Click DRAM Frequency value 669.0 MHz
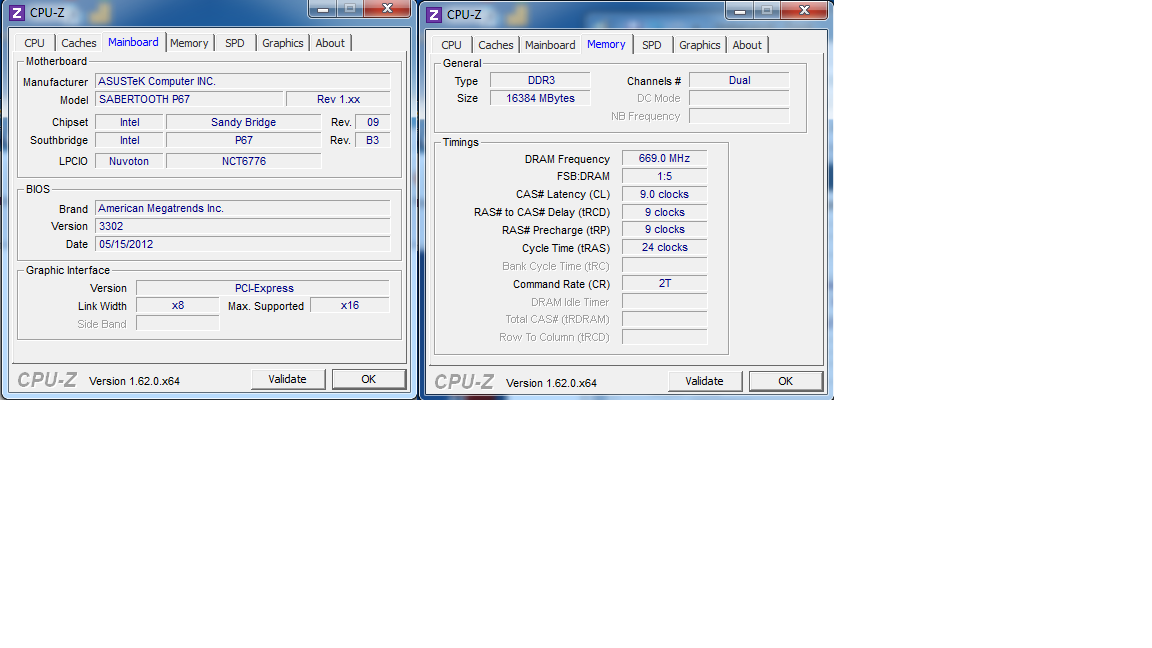Image resolution: width=1152 pixels, height=648 pixels. 664,159
